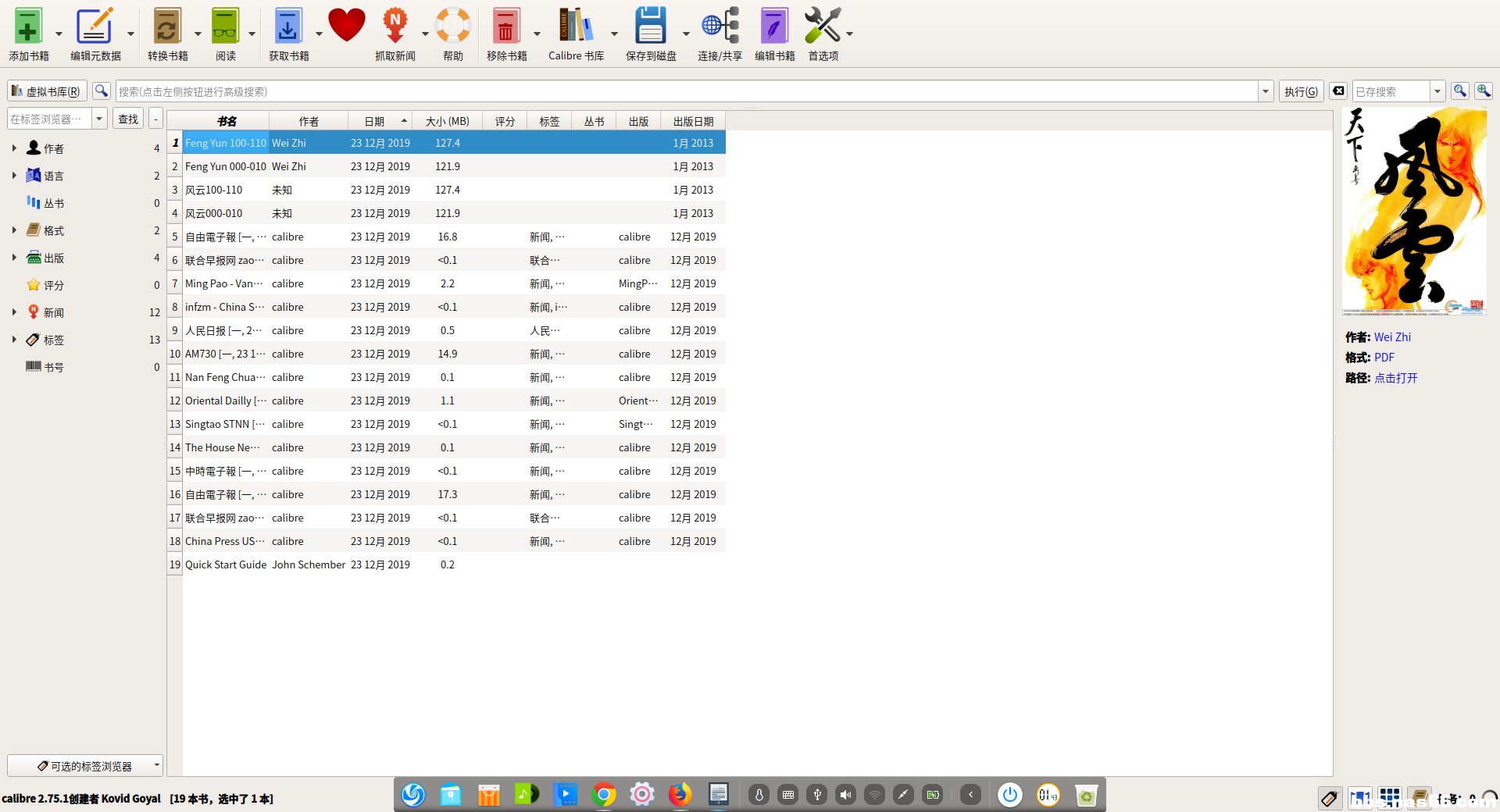Sort by Title (书名) column header

[227, 121]
